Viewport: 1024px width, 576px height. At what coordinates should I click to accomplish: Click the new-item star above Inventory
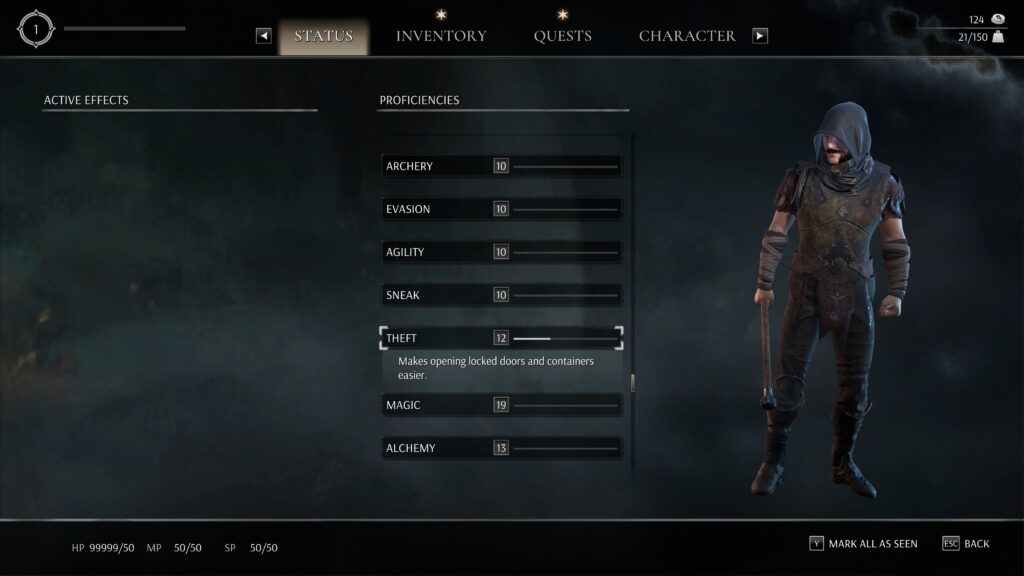click(441, 14)
